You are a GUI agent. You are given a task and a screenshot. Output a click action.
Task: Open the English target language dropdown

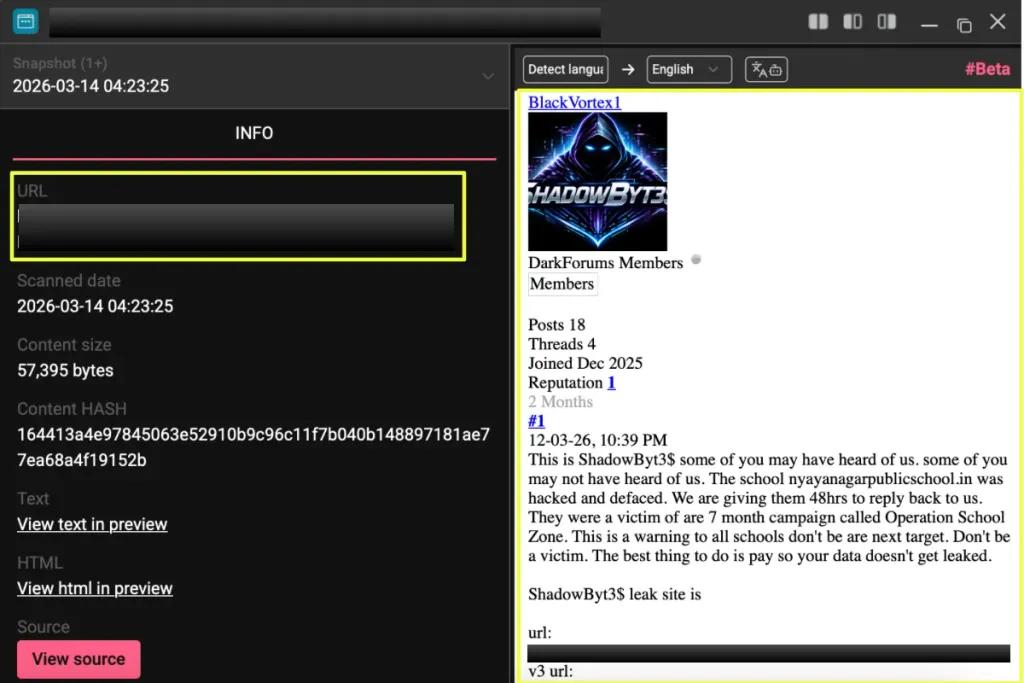[689, 69]
